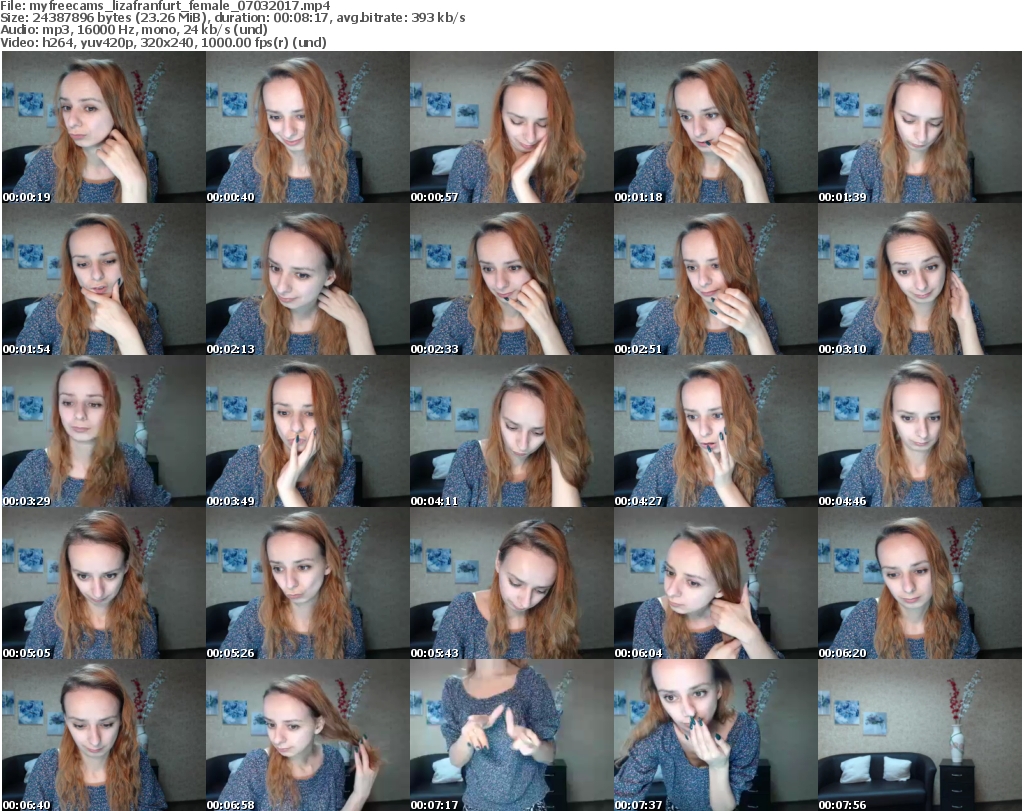Image resolution: width=1024 pixels, height=811 pixels.
Task: Open the frame at 00:00:57
Action: [x=511, y=127]
